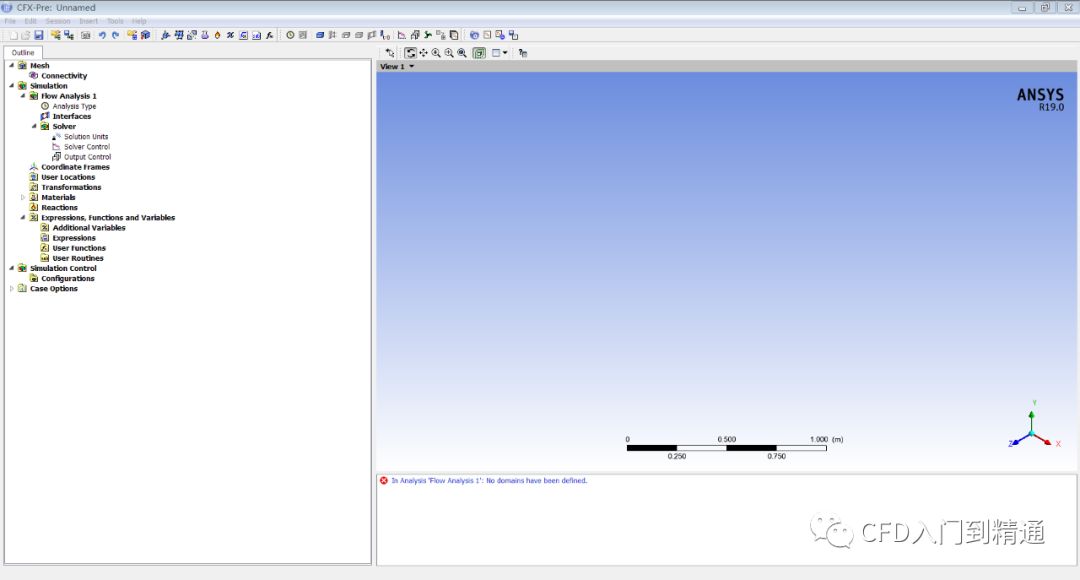Expand the Materials tree node
This screenshot has height=580, width=1080.
[x=23, y=197]
